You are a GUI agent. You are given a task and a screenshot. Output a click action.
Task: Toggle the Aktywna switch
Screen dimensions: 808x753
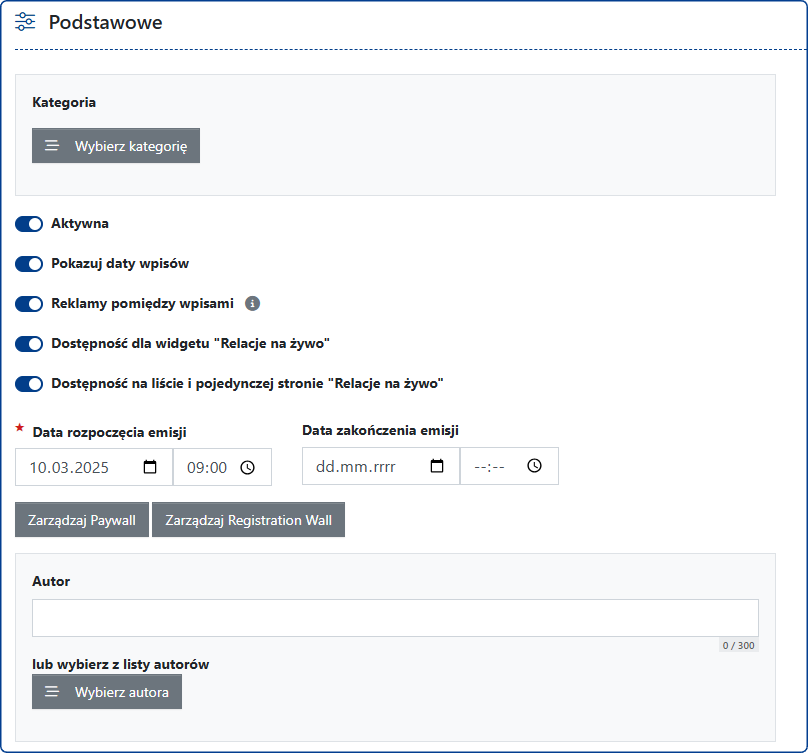tap(29, 224)
